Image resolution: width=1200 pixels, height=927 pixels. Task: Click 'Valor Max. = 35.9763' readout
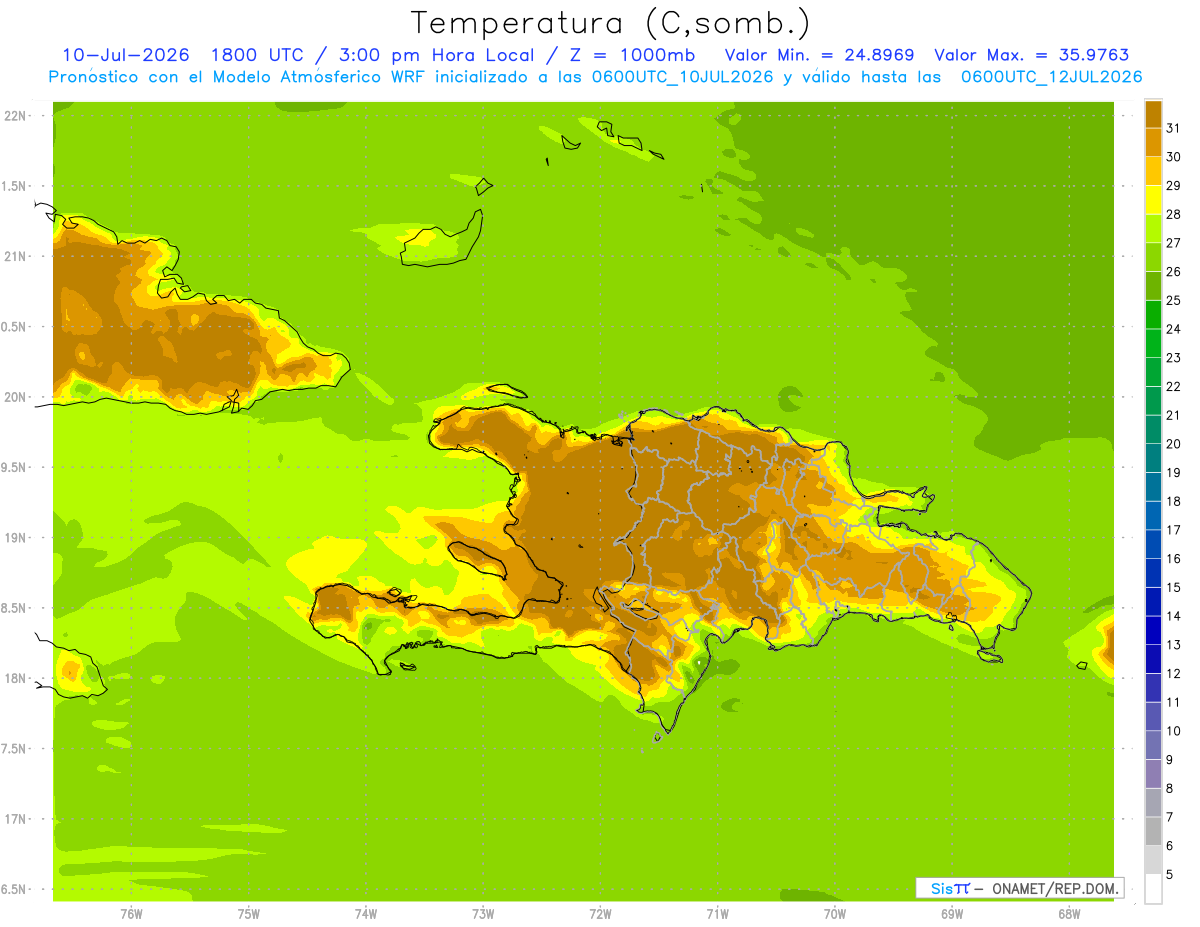pos(1031,55)
